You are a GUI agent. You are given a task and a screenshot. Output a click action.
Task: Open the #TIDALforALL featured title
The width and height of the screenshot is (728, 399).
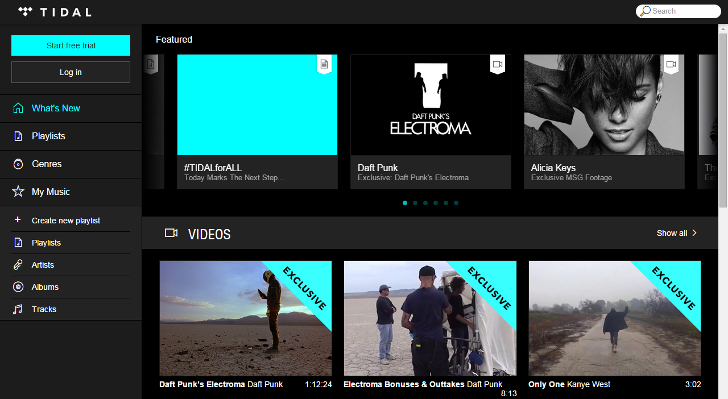coord(213,168)
